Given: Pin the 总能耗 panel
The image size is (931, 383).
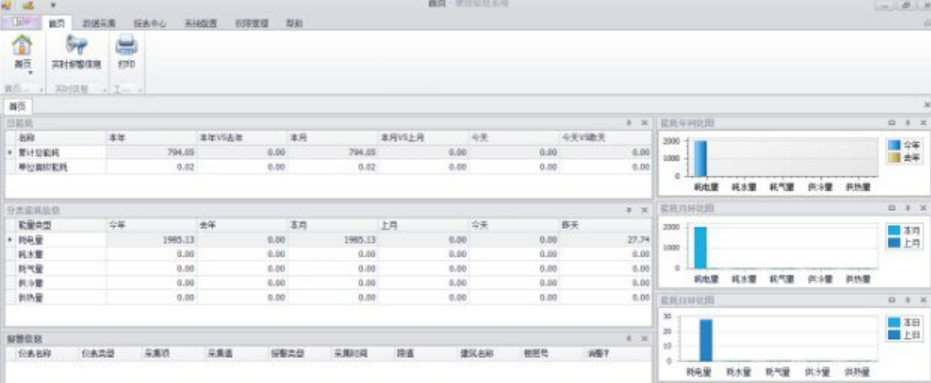Looking at the screenshot, I should 629,123.
